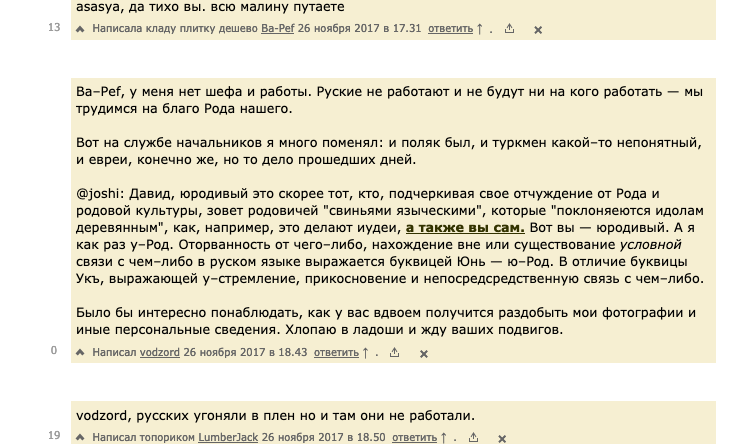Click the X icon on Ba-Pef's comment
Viewport: 734px width, 444px height.
[538, 30]
